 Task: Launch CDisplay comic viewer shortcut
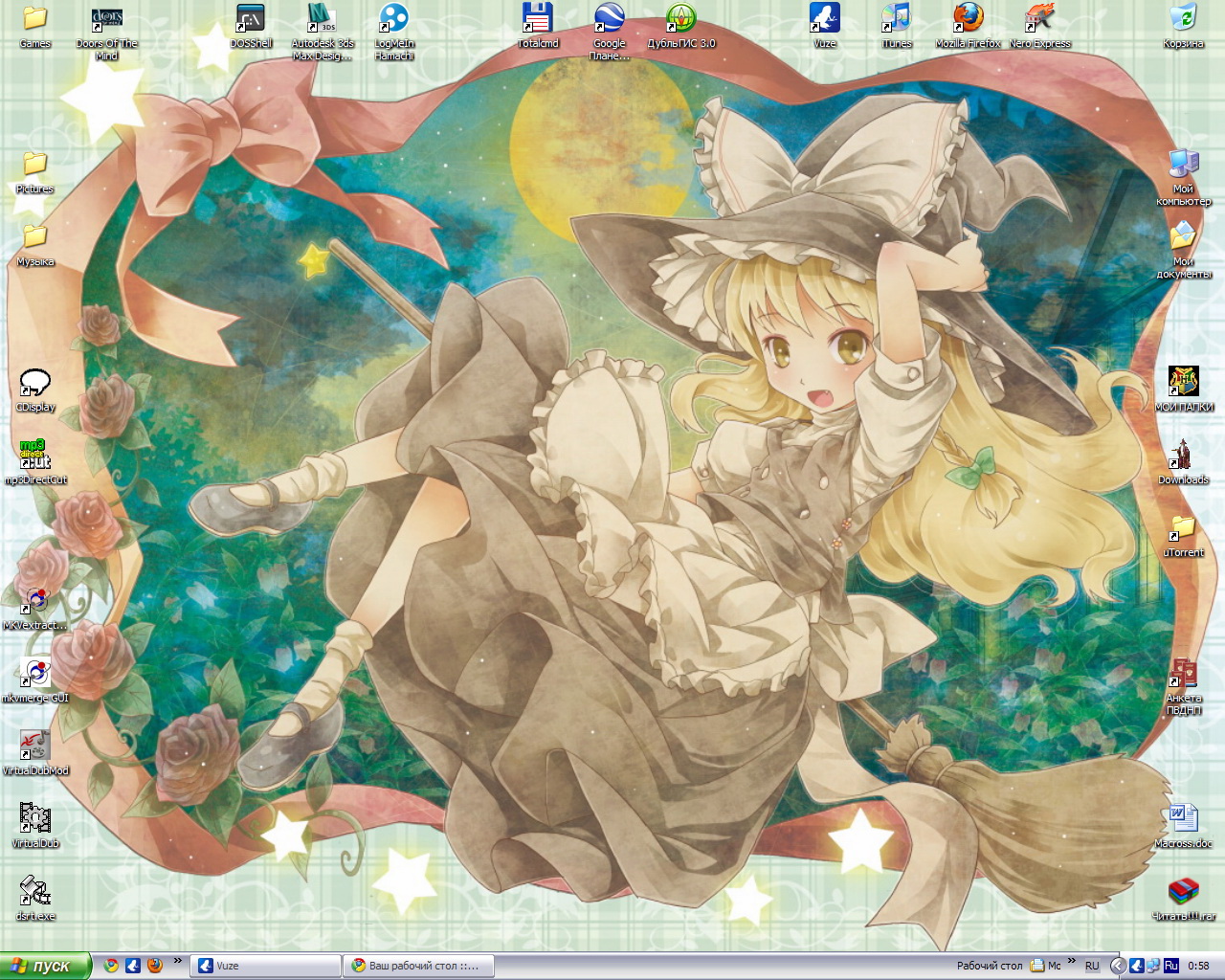(x=34, y=390)
